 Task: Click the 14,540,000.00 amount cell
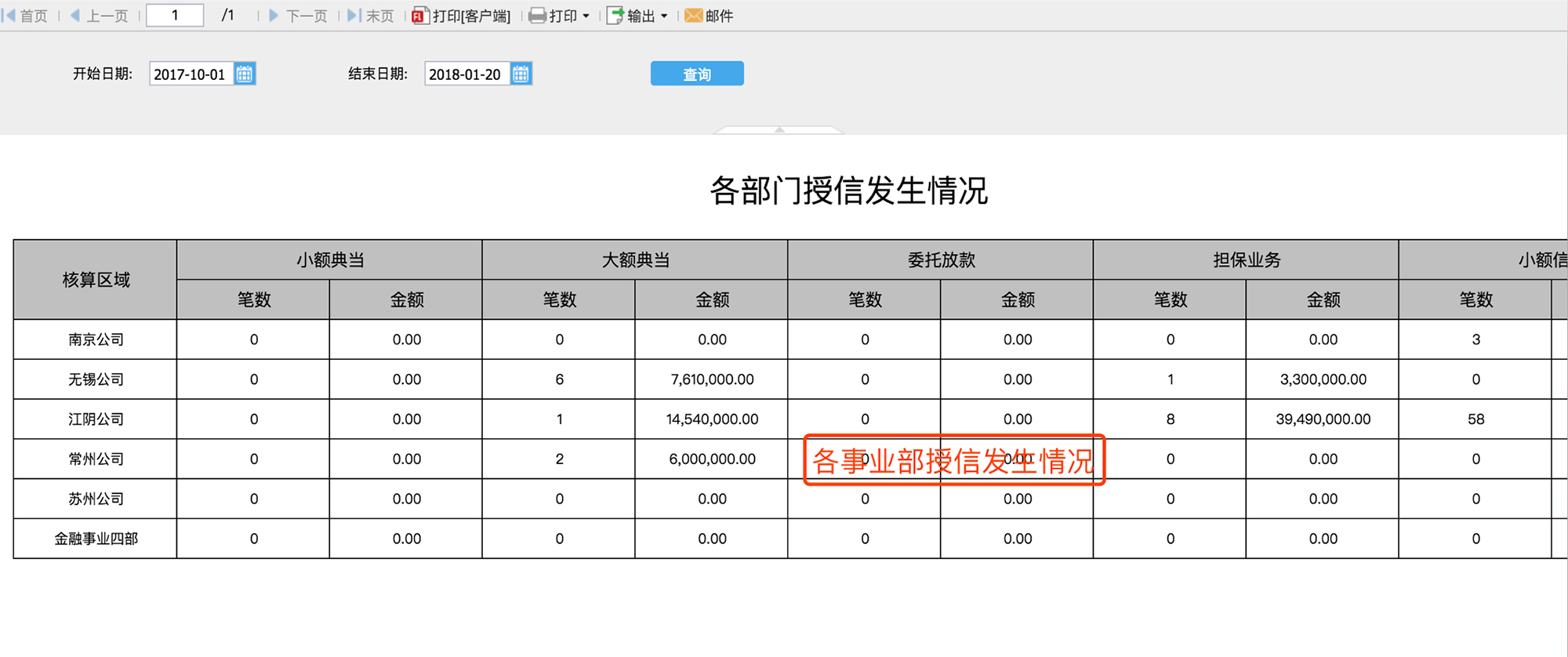point(712,419)
